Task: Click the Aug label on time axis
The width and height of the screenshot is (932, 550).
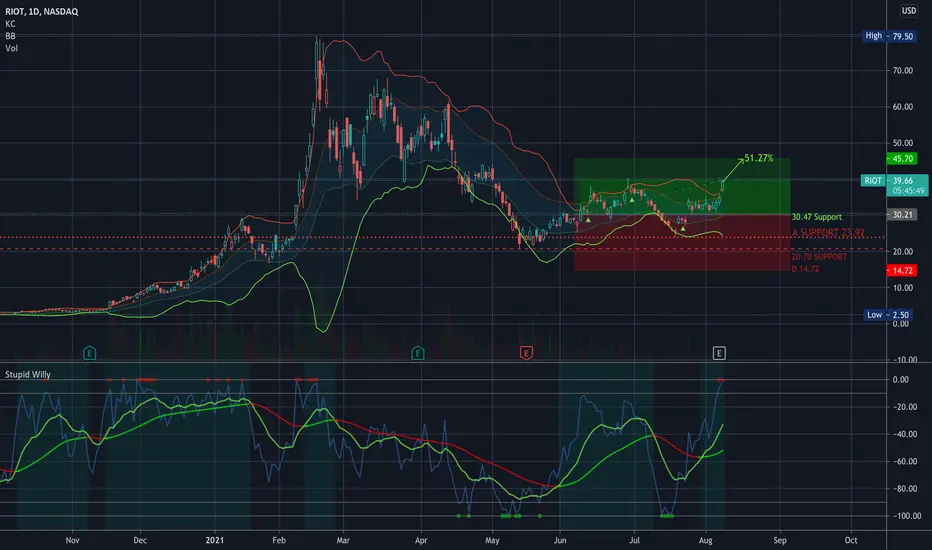Action: tap(706, 540)
